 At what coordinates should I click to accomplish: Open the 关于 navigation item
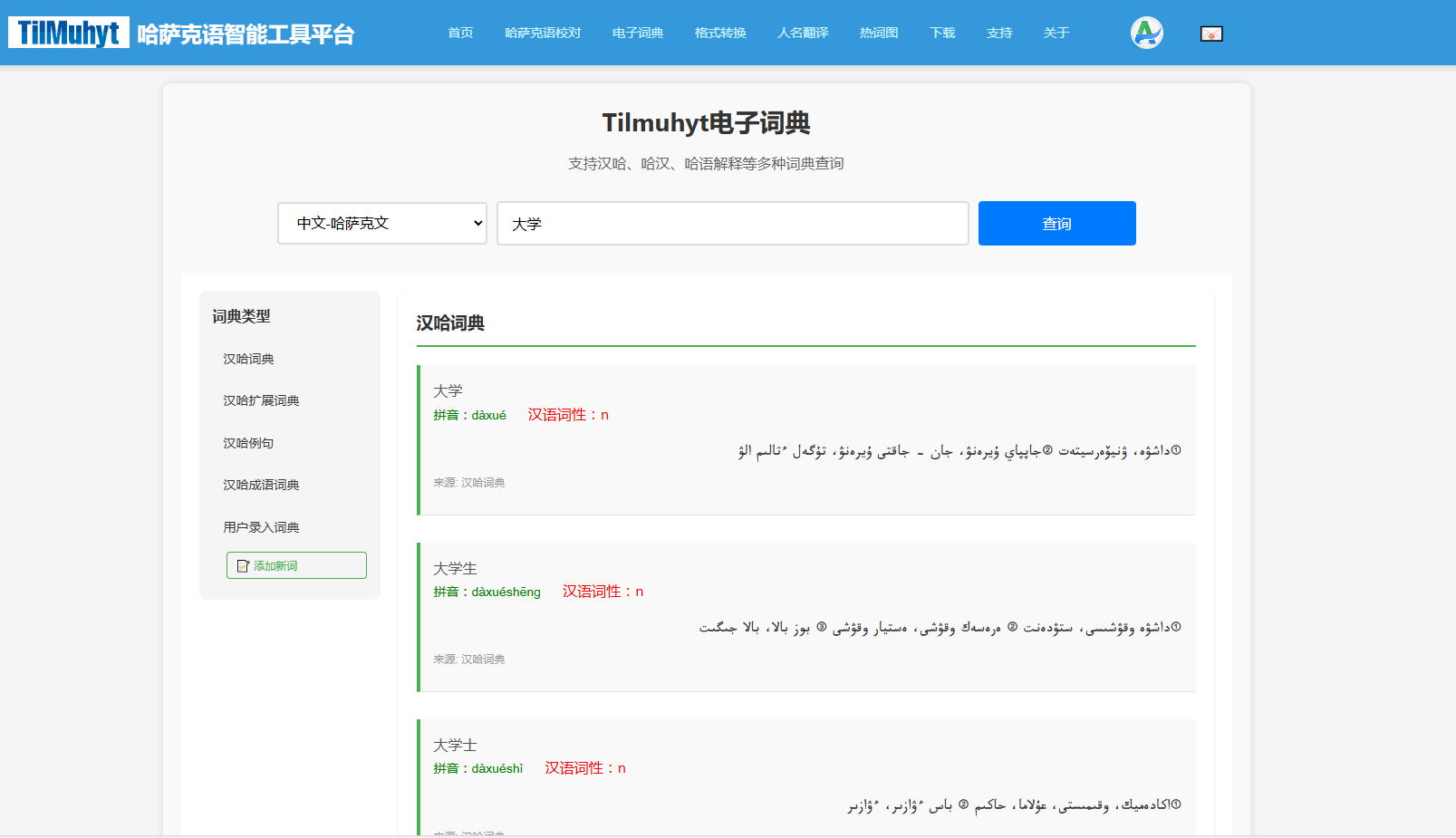click(1055, 33)
